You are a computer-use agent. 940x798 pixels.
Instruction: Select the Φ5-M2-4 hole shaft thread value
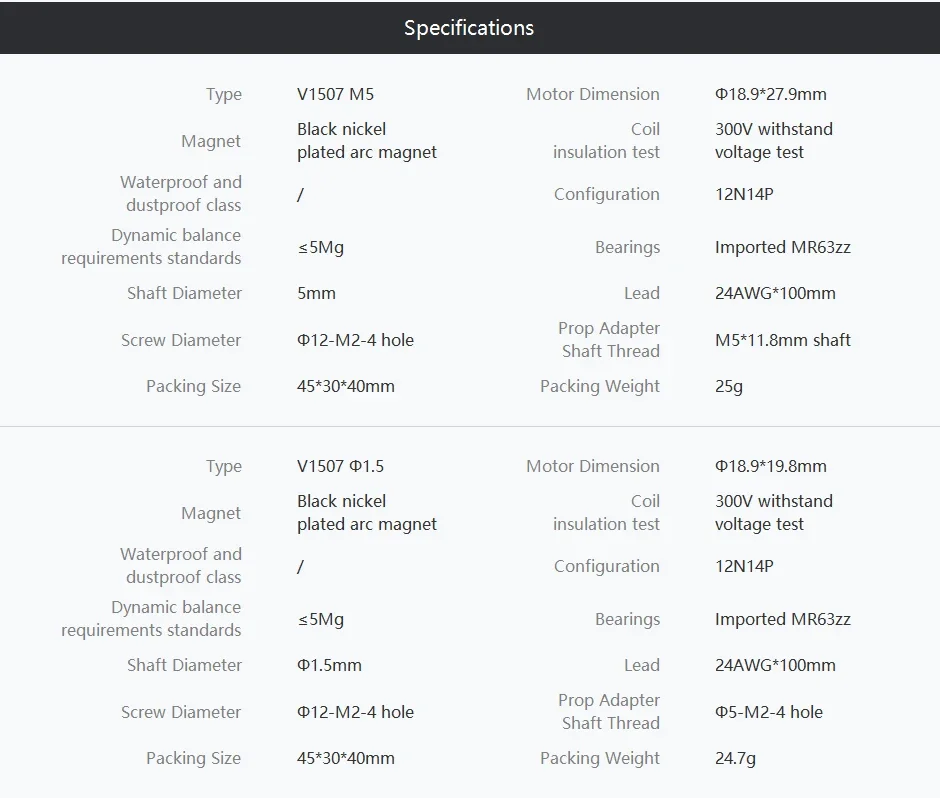click(x=768, y=713)
